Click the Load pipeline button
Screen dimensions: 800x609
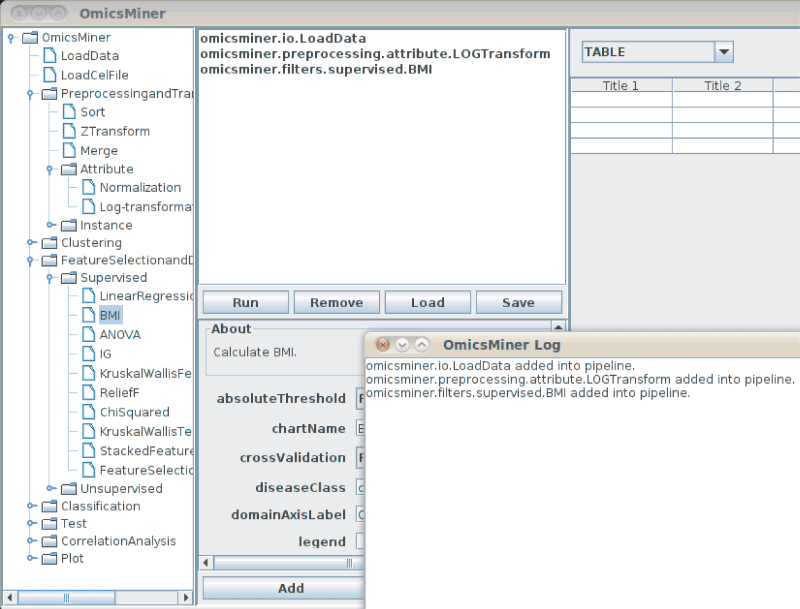(428, 302)
